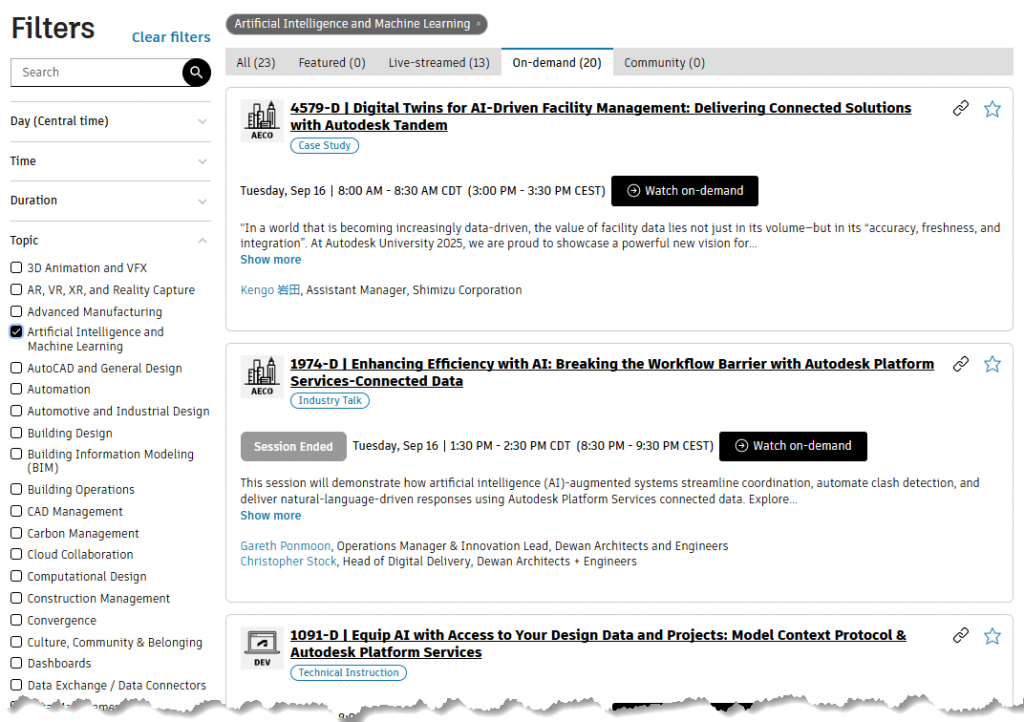This screenshot has height=722, width=1024.
Task: Watch session 4579-D on-demand
Action: coord(684,191)
